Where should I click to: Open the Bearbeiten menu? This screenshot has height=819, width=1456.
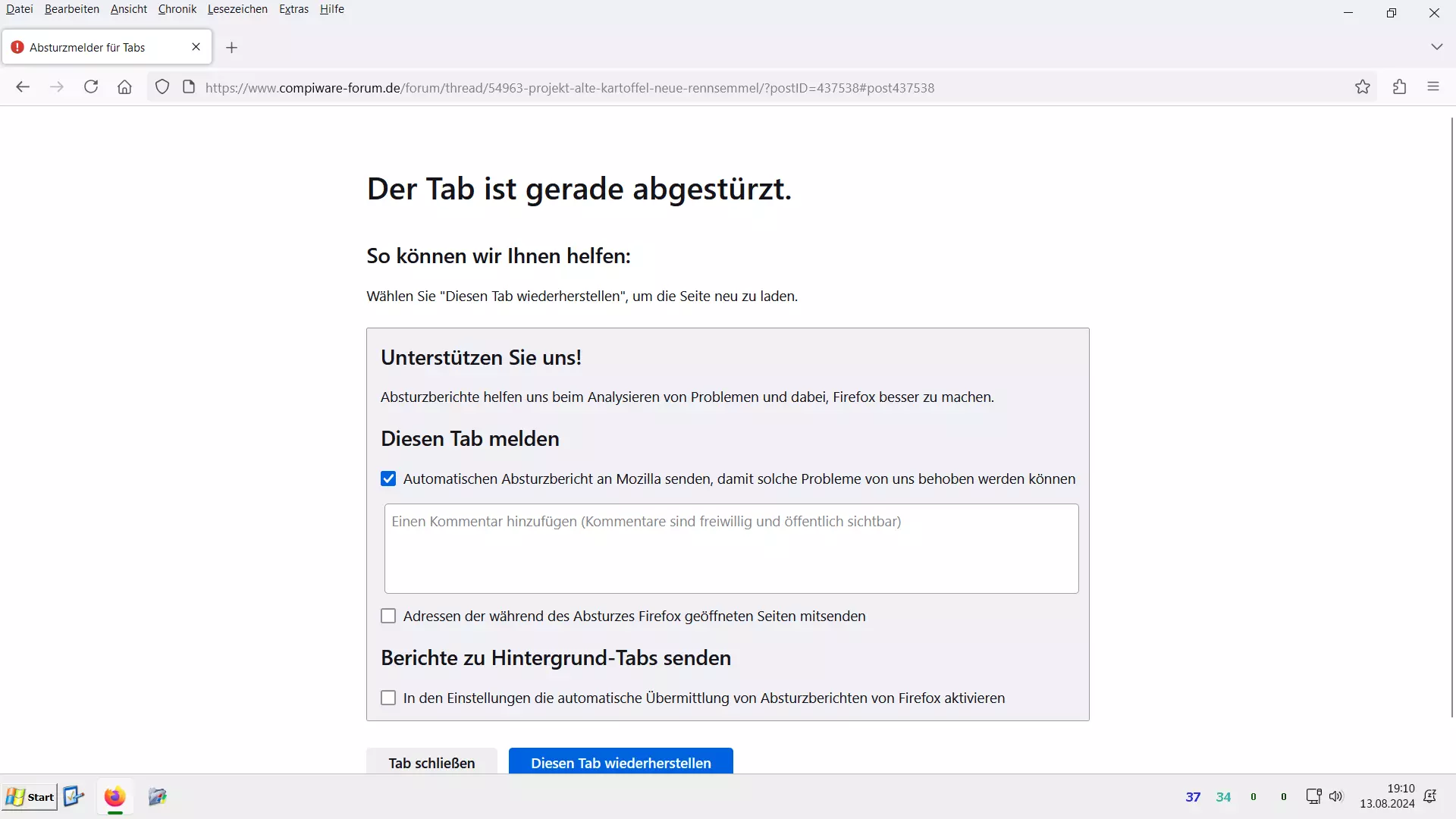pyautogui.click(x=72, y=9)
